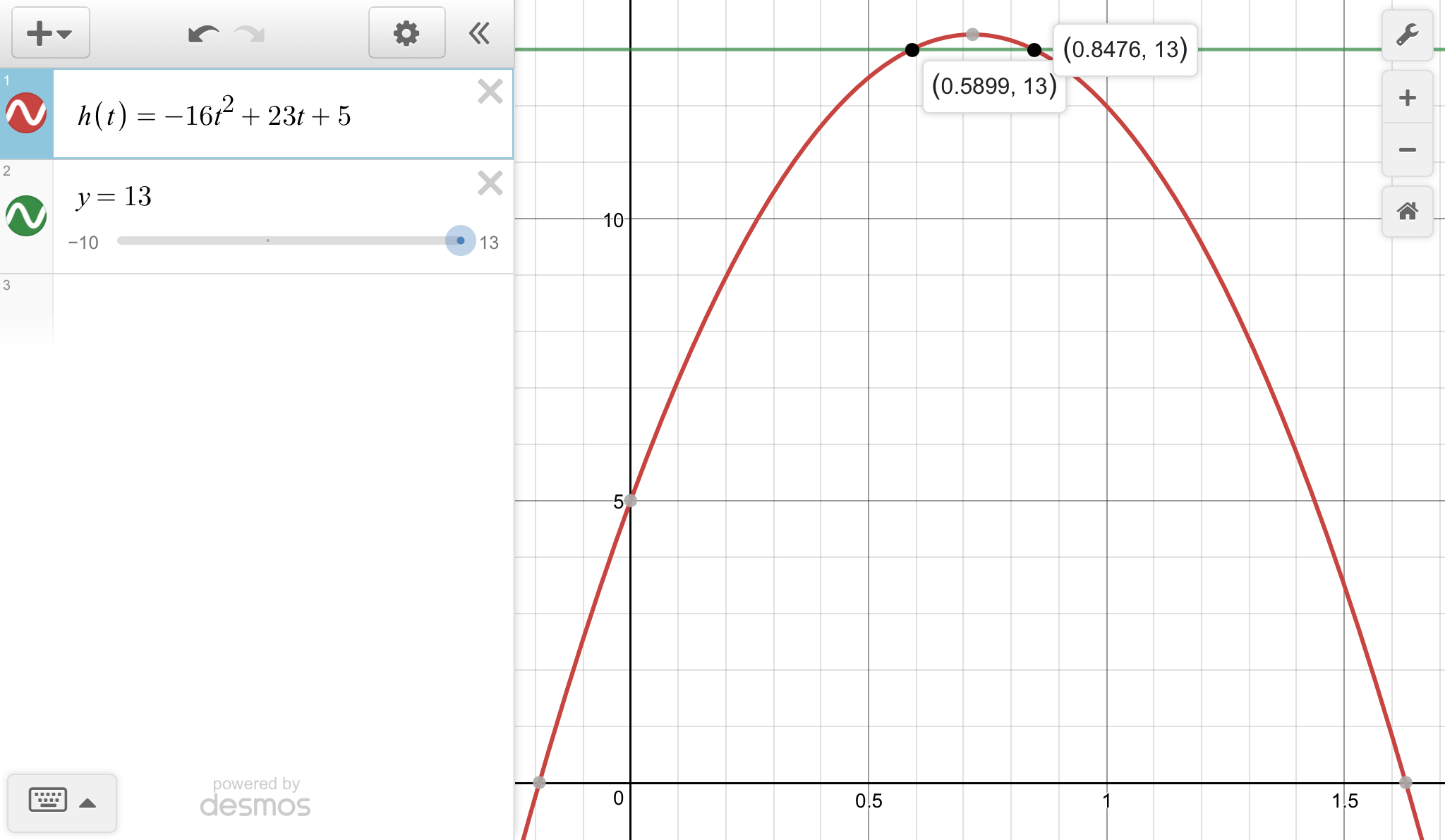This screenshot has width=1445, height=840.
Task: Open the expression list settings gear
Action: point(406,33)
